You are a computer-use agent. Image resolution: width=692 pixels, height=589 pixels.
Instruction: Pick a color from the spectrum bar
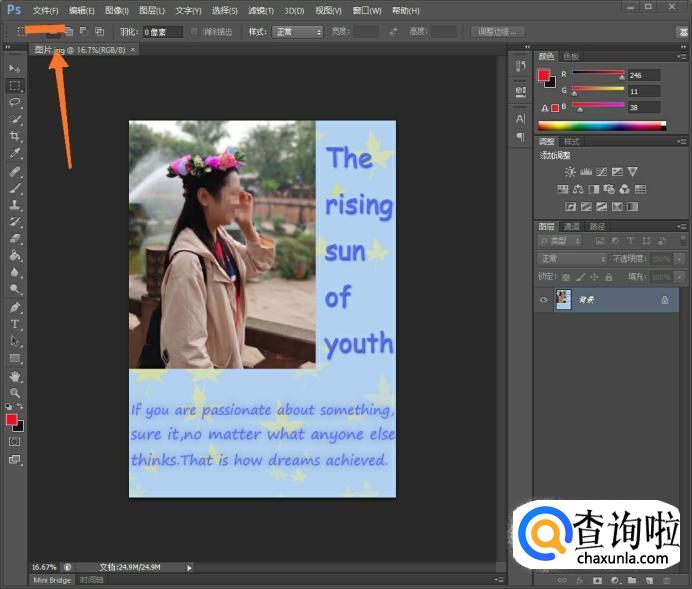coord(600,126)
